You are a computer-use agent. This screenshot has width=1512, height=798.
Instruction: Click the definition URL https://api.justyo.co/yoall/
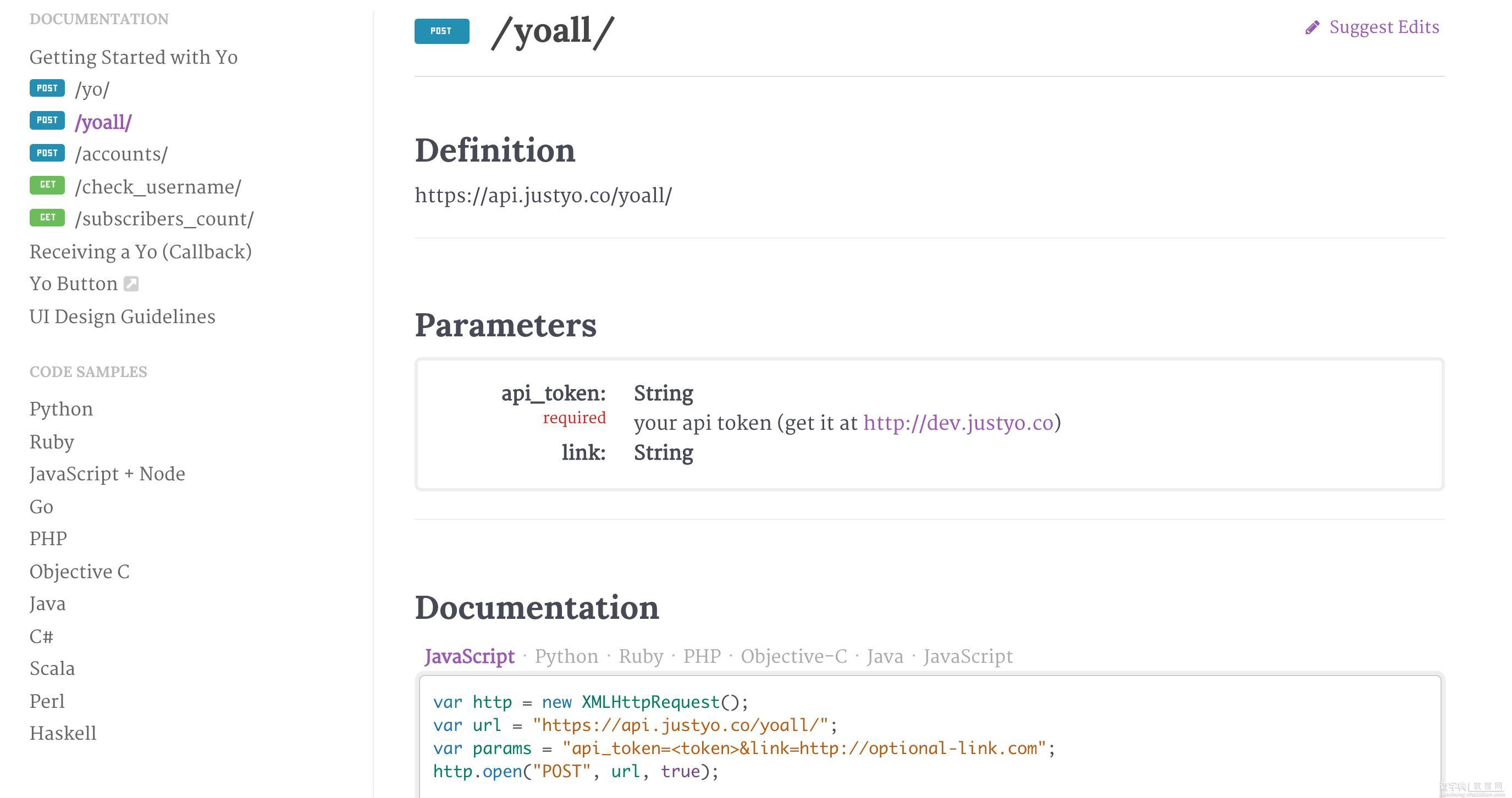[x=544, y=196]
